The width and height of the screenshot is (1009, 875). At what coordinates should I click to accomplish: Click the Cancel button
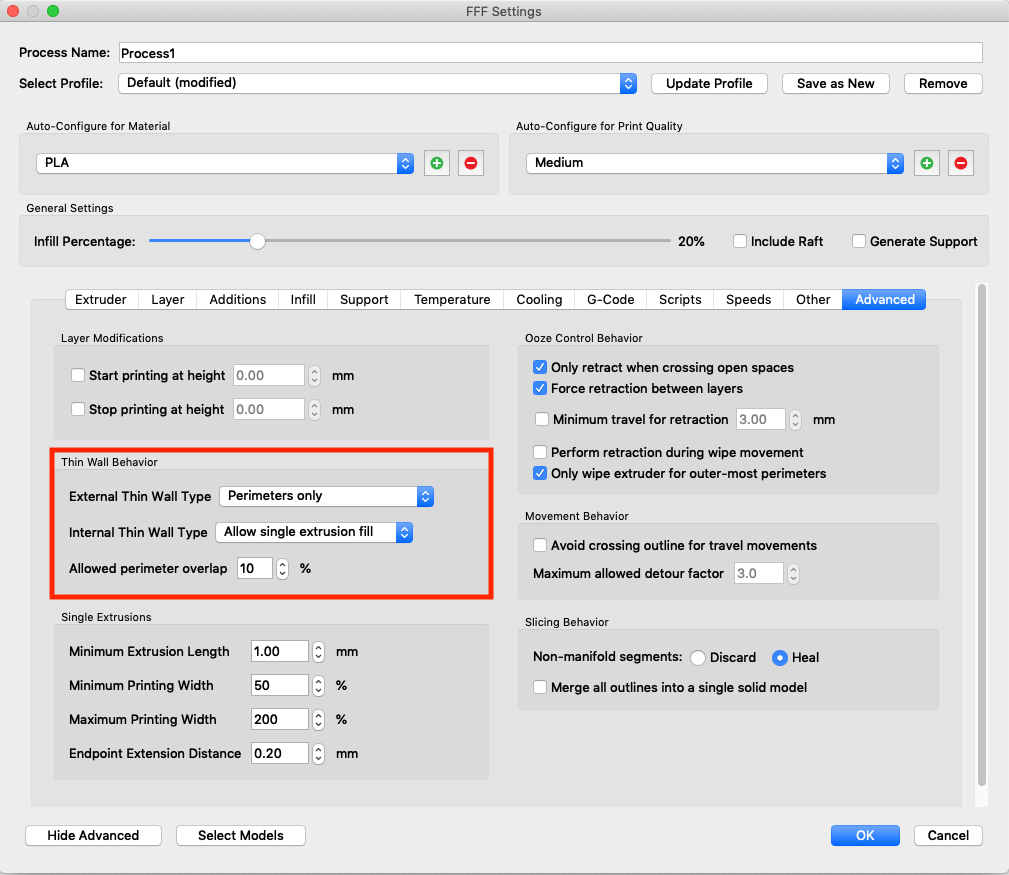point(949,836)
